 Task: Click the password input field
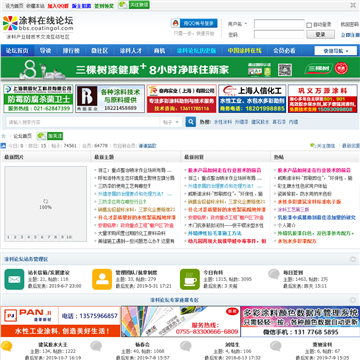pos(279,34)
